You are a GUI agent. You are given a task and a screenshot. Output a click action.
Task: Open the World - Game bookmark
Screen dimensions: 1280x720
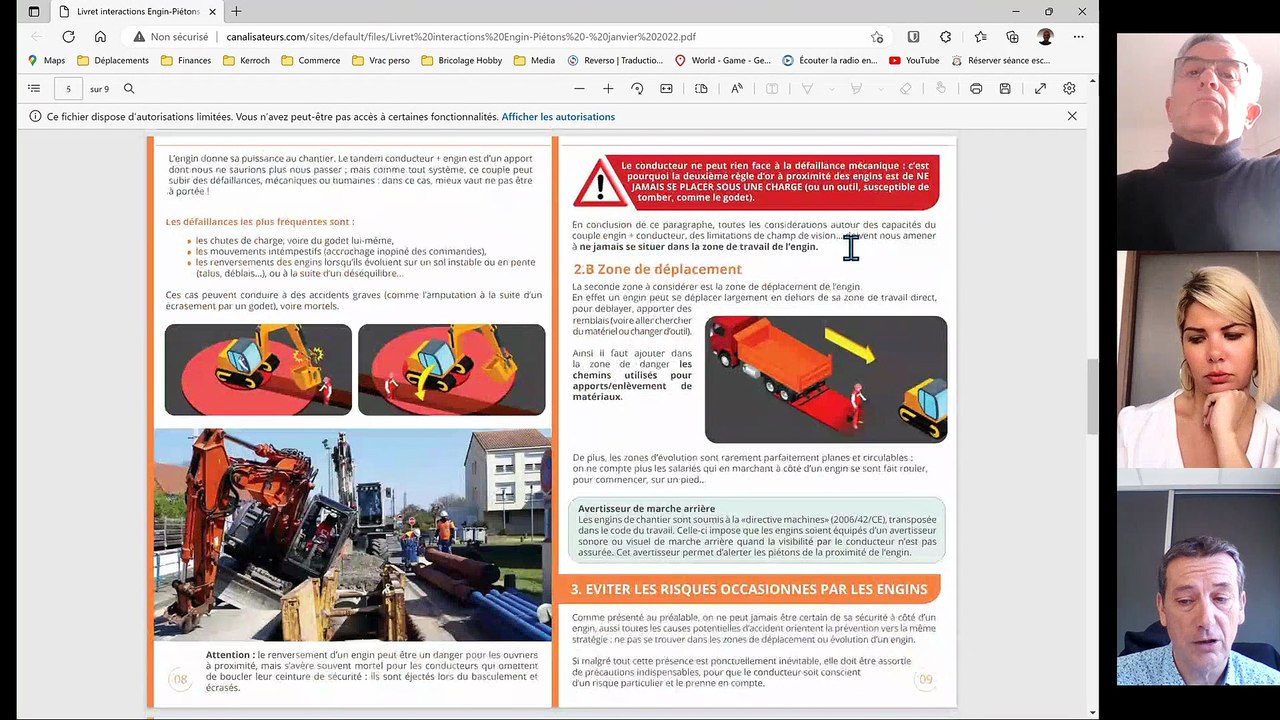point(722,60)
